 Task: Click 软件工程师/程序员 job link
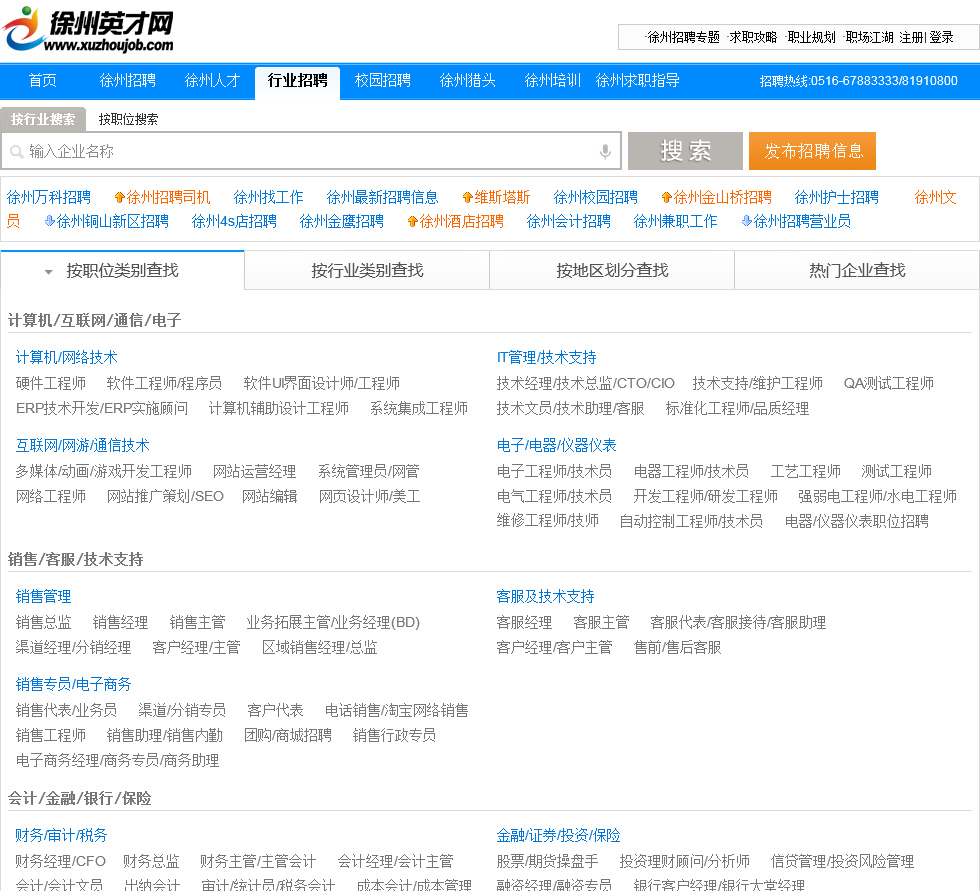tap(164, 383)
